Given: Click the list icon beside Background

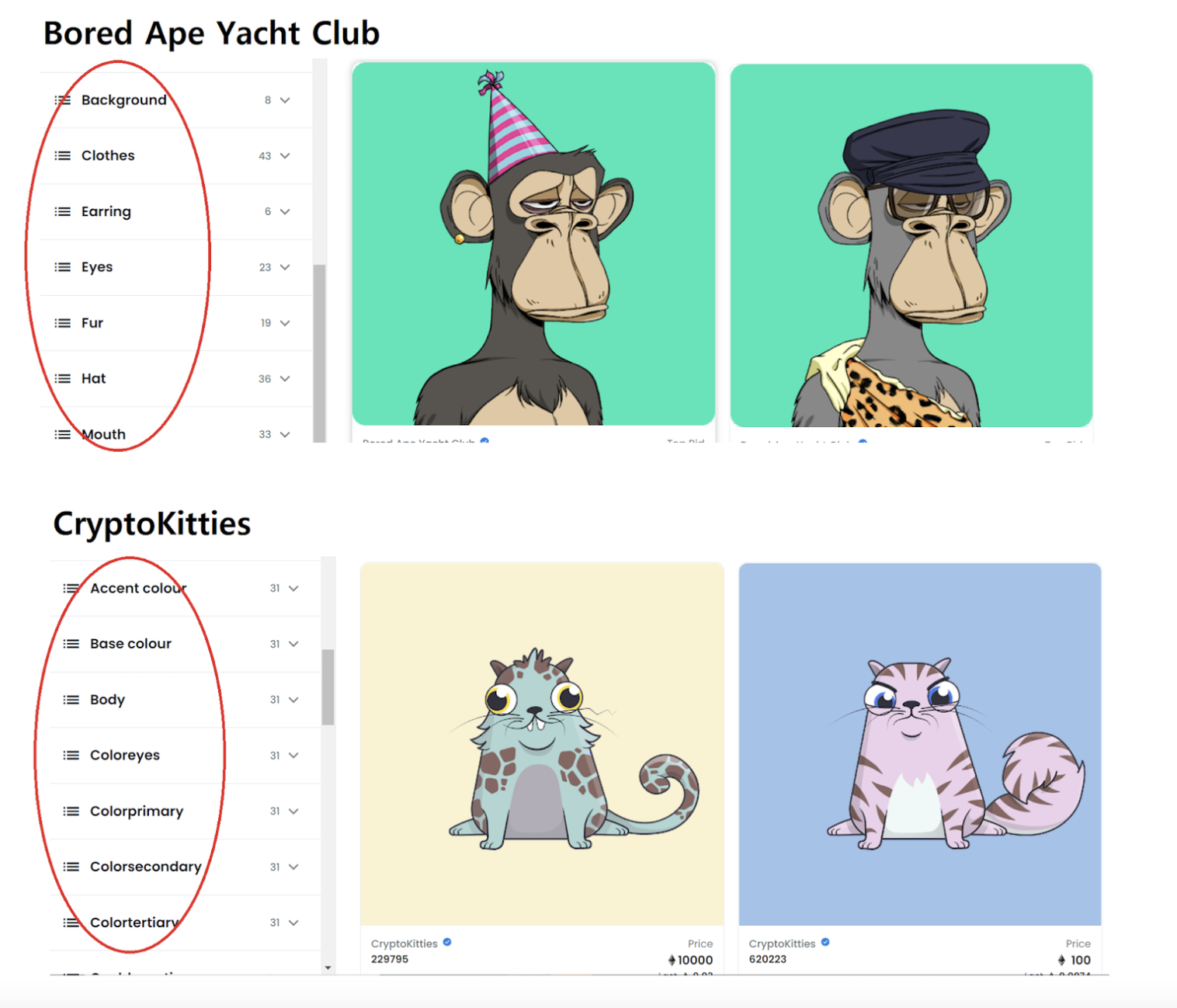Looking at the screenshot, I should point(63,100).
